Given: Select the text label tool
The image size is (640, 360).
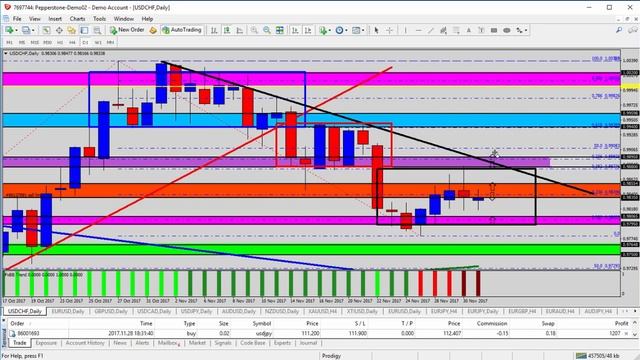Looking at the screenshot, I should click(481, 30).
